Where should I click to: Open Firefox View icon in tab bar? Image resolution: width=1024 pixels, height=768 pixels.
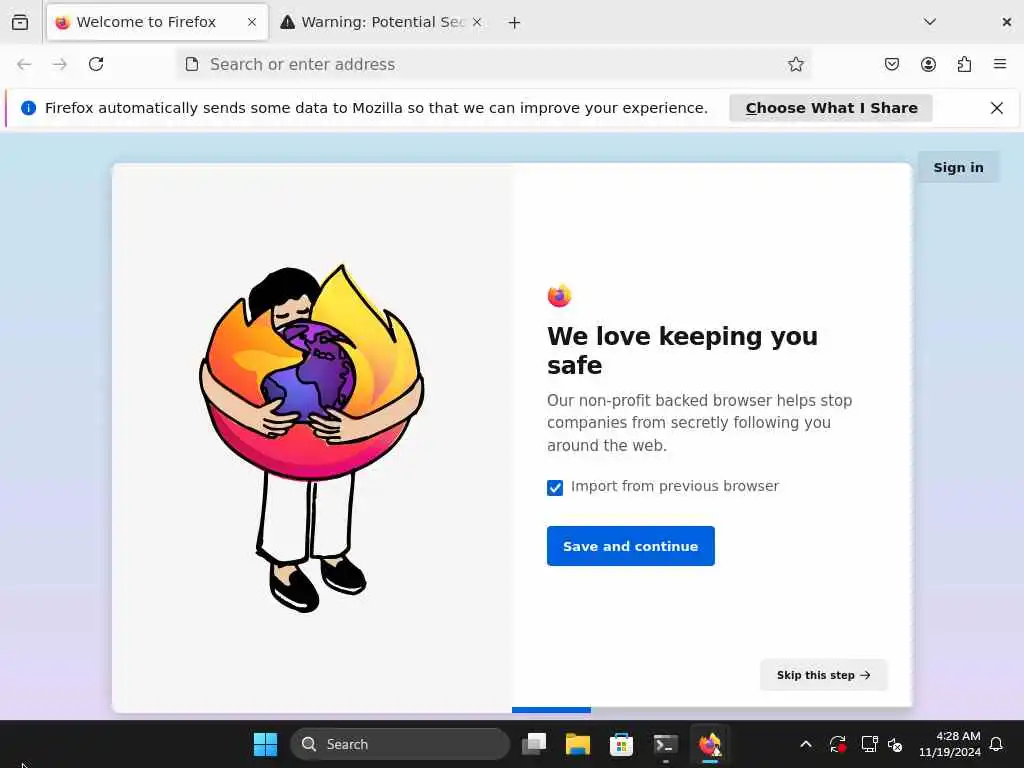[x=20, y=22]
